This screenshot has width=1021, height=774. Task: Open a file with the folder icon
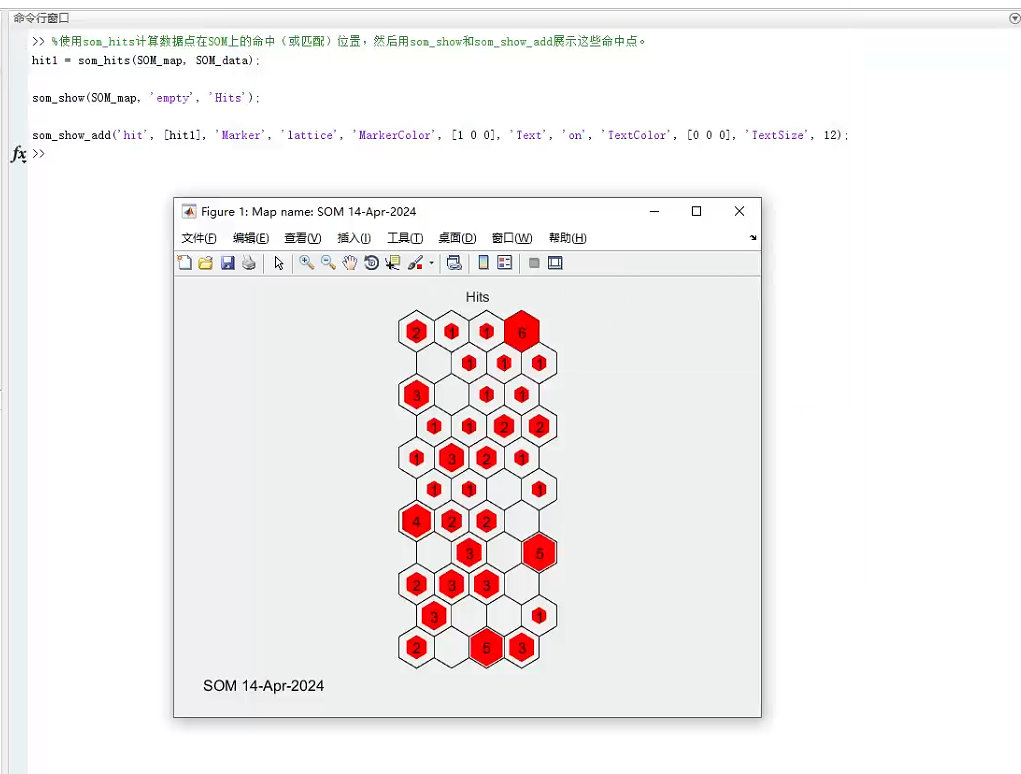click(x=206, y=263)
